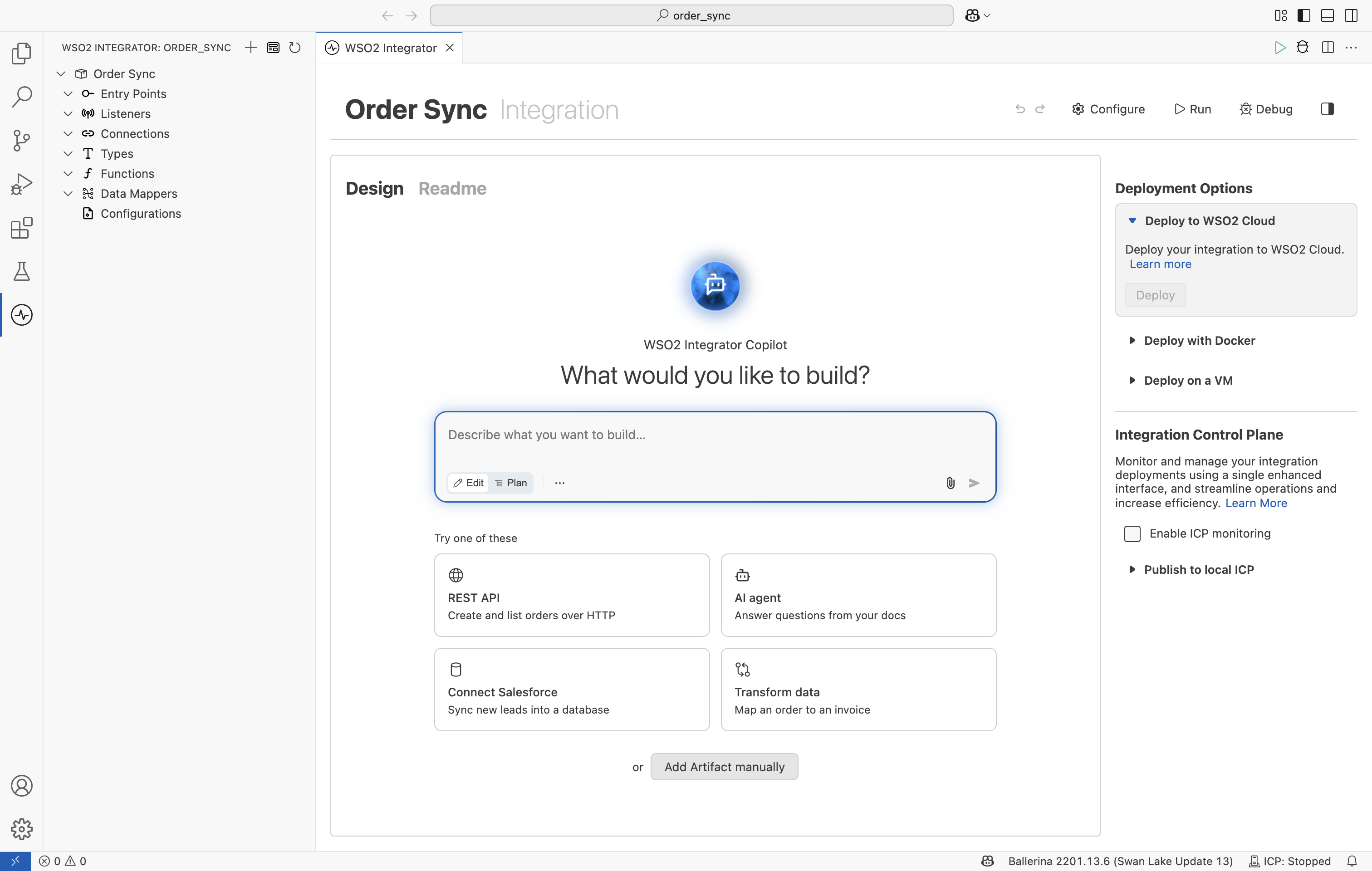Collapse the Connections tree node

click(68, 133)
